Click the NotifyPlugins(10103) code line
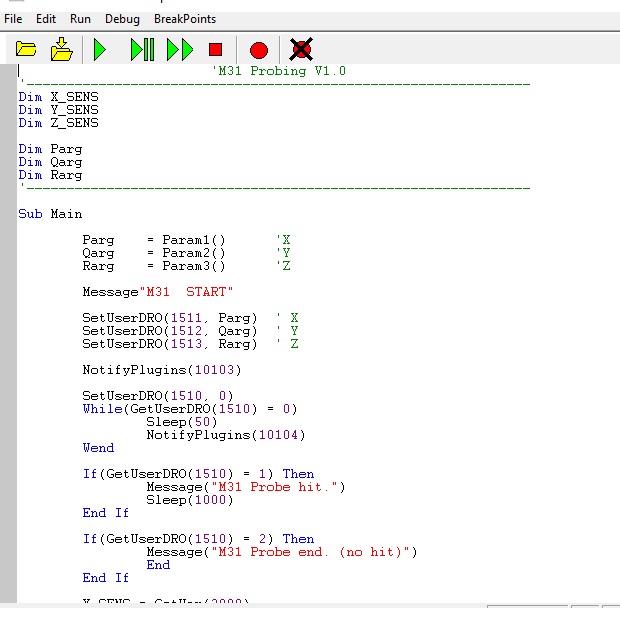The width and height of the screenshot is (620, 627). click(162, 370)
